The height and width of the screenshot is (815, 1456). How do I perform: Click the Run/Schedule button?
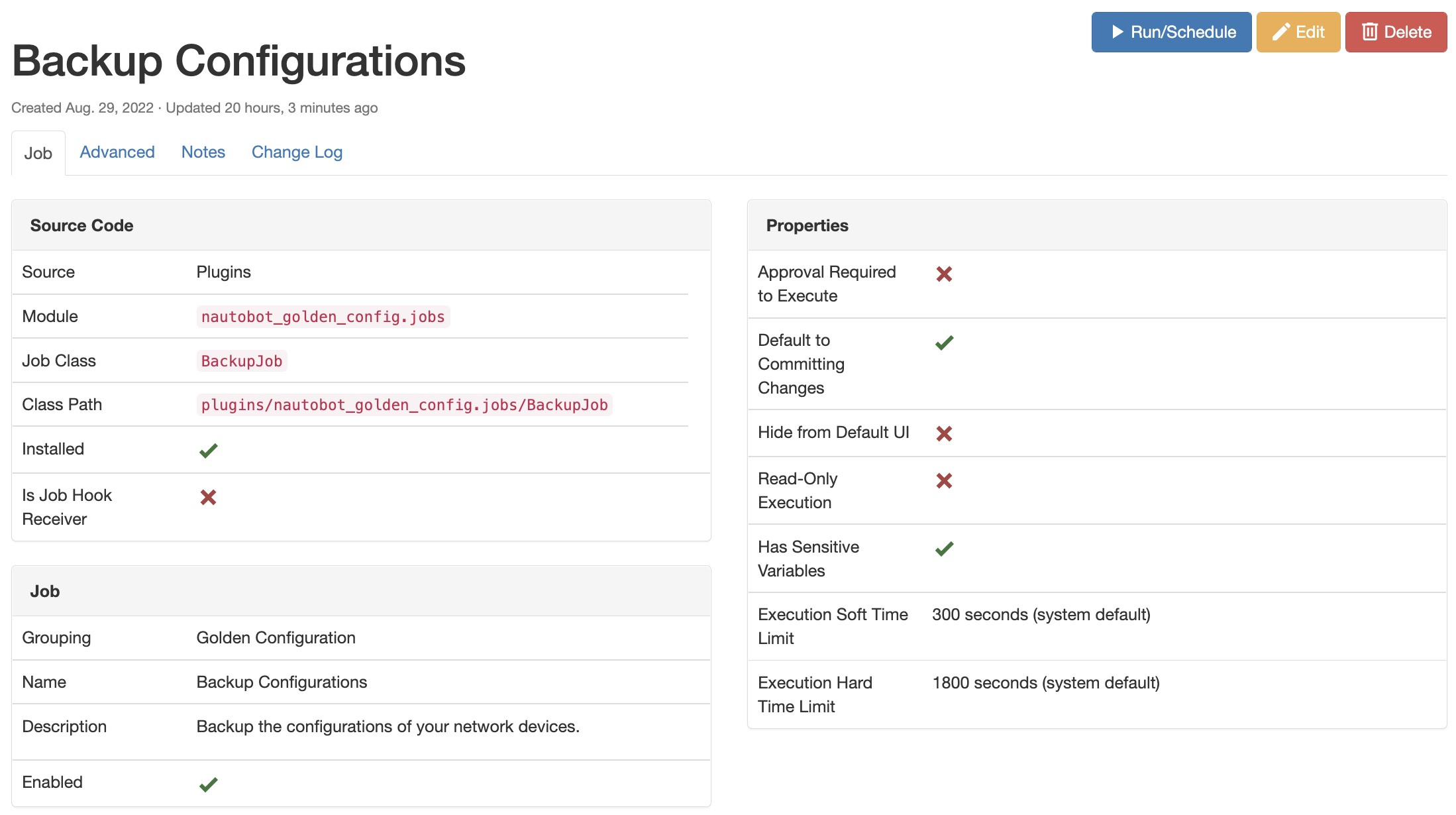click(1171, 32)
